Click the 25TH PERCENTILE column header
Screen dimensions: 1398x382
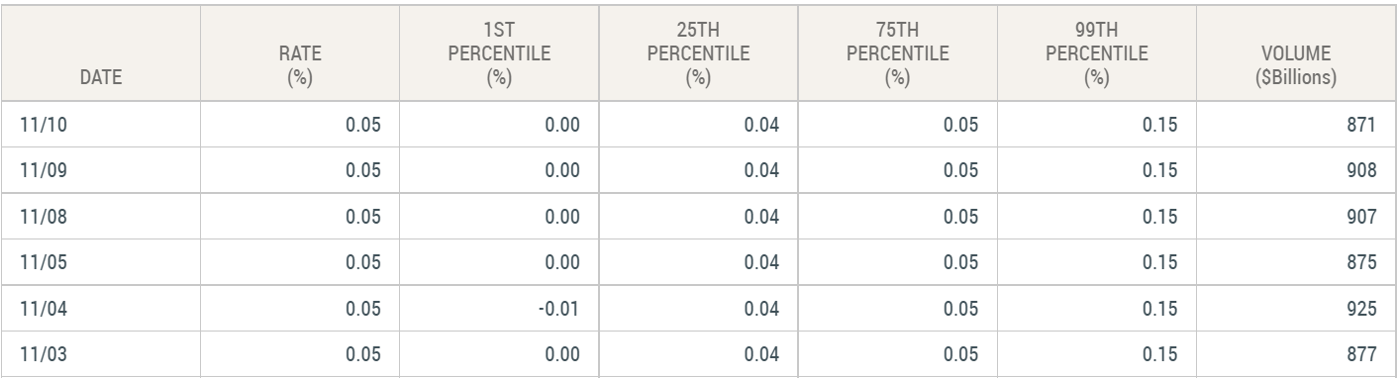697,54
